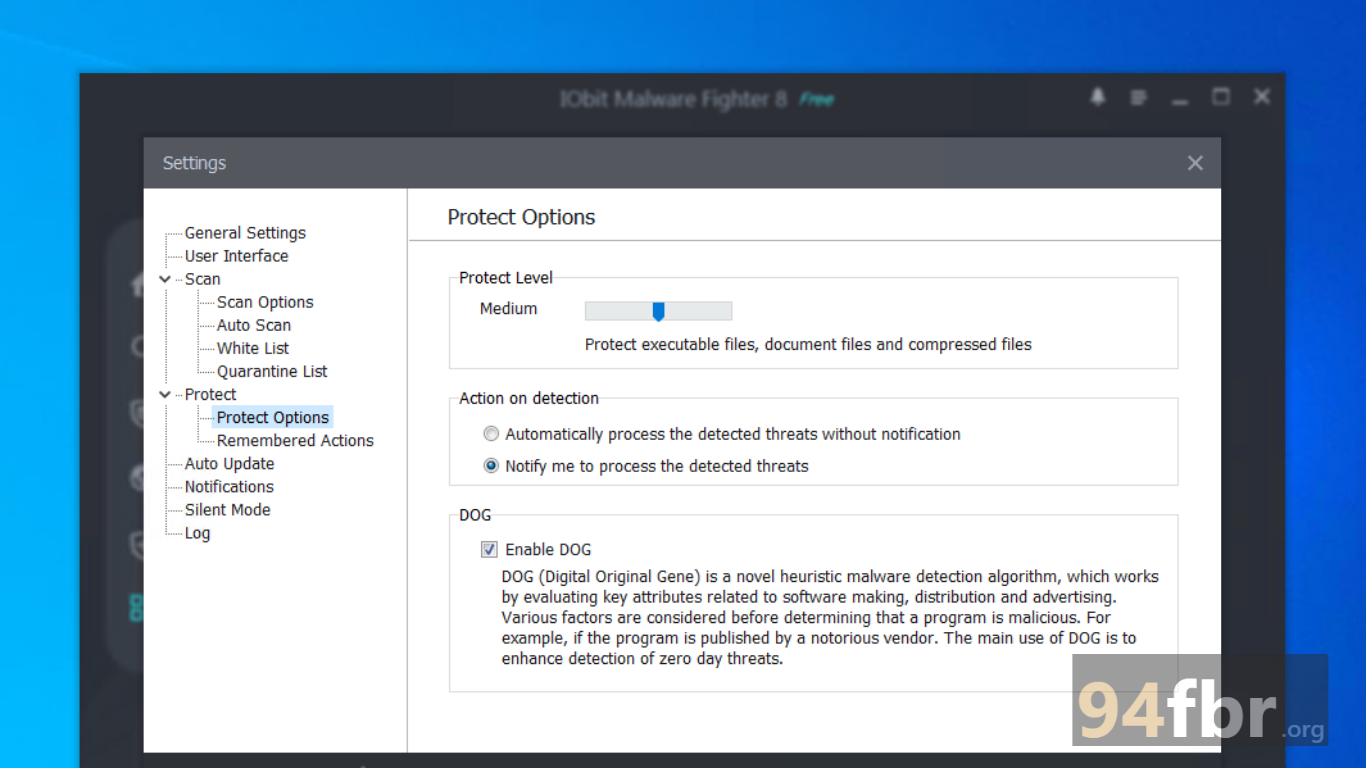Open Auto Scan settings
This screenshot has height=768, width=1366.
[x=254, y=325]
